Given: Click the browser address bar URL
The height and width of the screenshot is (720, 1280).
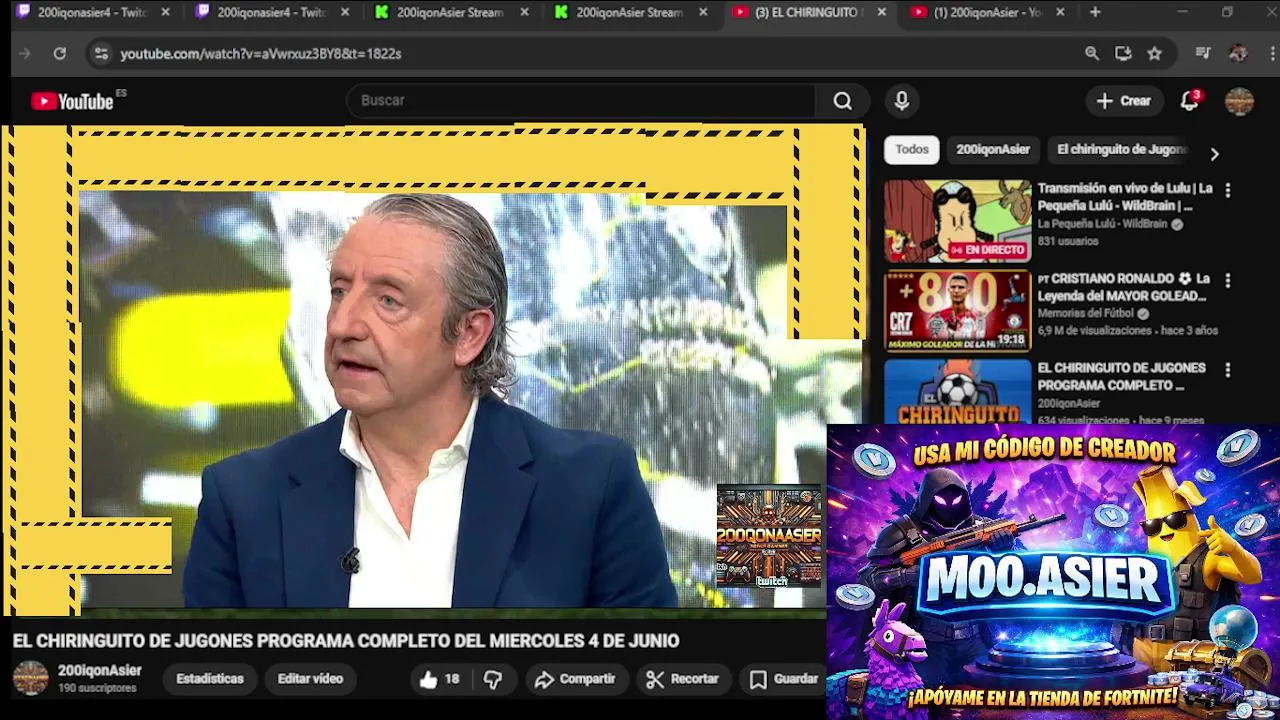Looking at the screenshot, I should point(261,54).
